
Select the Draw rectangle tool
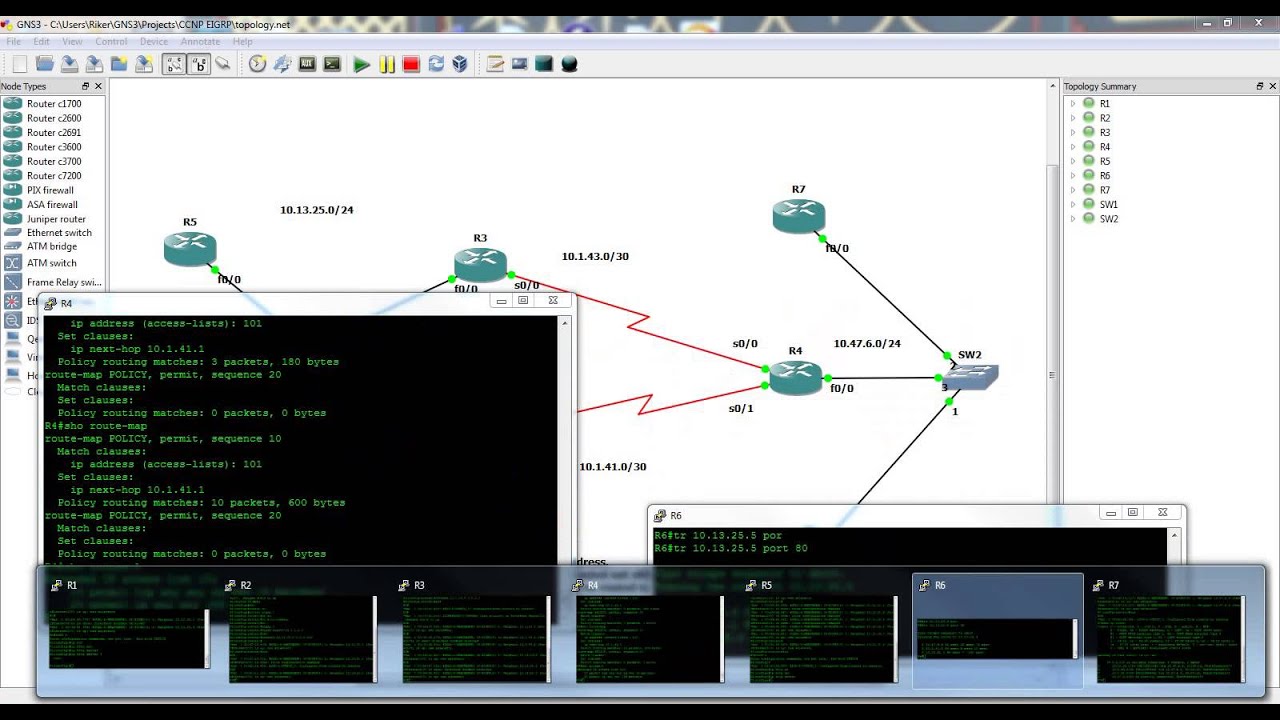[x=544, y=64]
